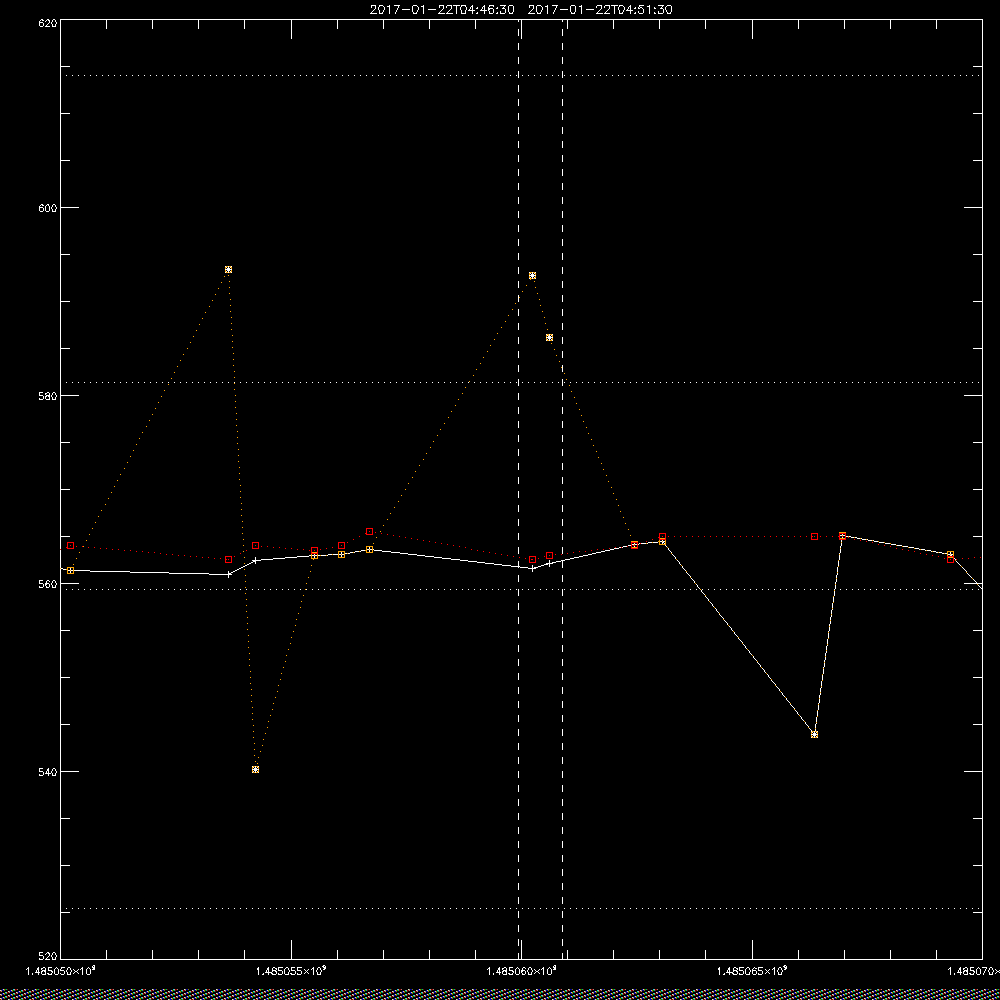Click the 560 y-axis label
The height and width of the screenshot is (1000, 1000).
48,584
